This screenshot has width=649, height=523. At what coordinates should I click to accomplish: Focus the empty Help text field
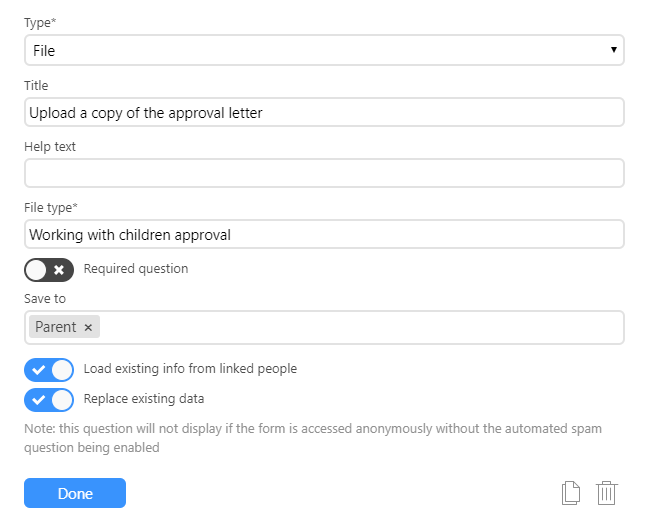pyautogui.click(x=324, y=173)
